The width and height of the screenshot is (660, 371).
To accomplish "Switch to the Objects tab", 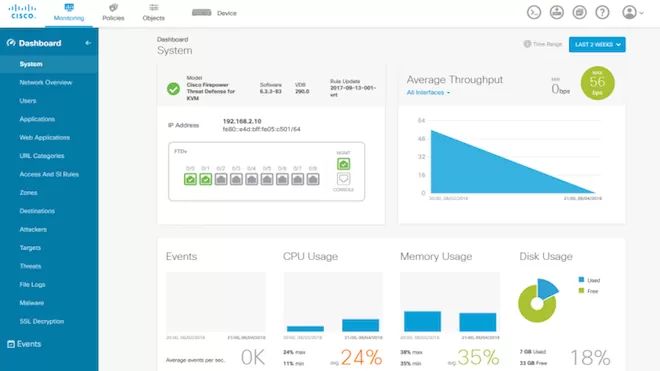I will click(x=154, y=13).
